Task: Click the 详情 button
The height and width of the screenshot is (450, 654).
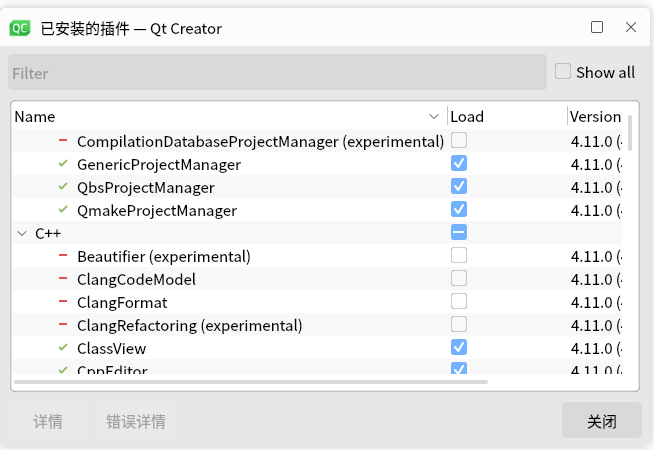Action: 48,420
